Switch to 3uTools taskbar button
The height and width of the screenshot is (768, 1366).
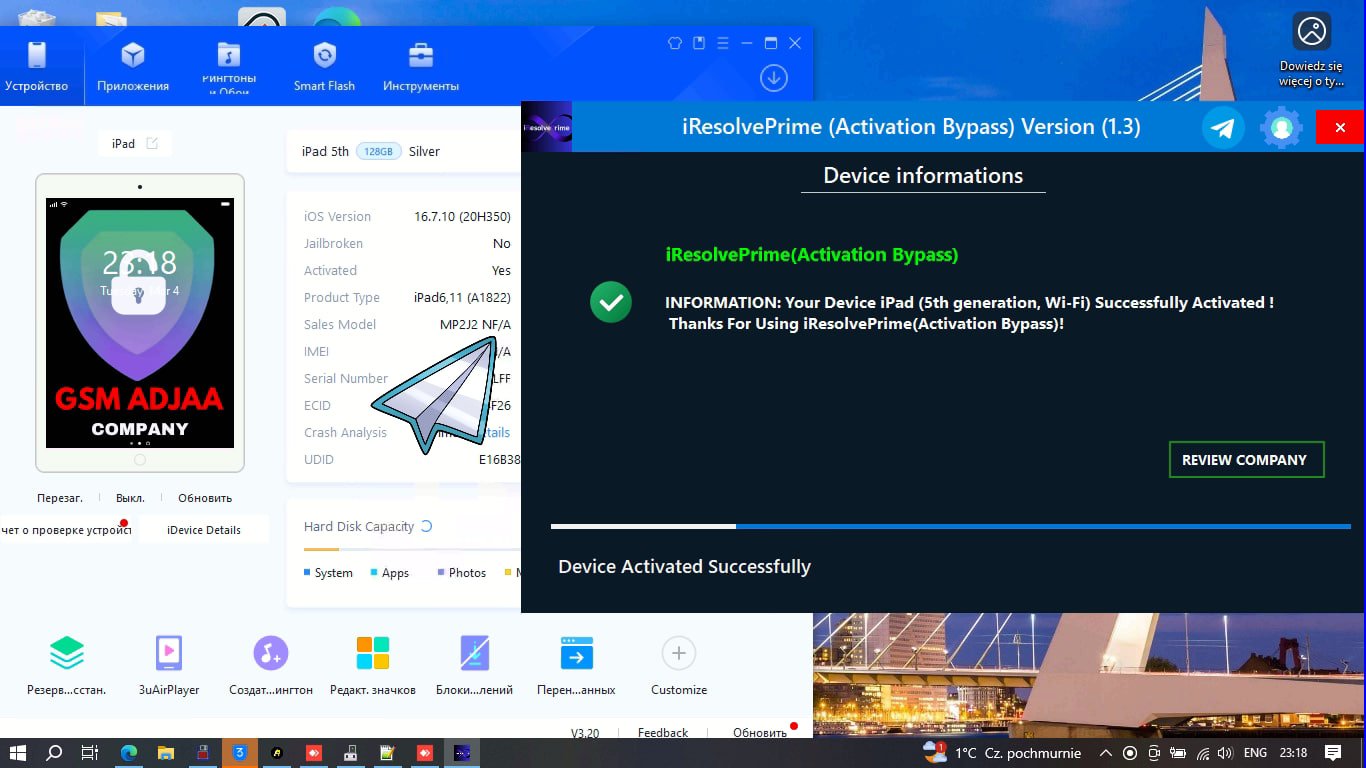coord(240,753)
